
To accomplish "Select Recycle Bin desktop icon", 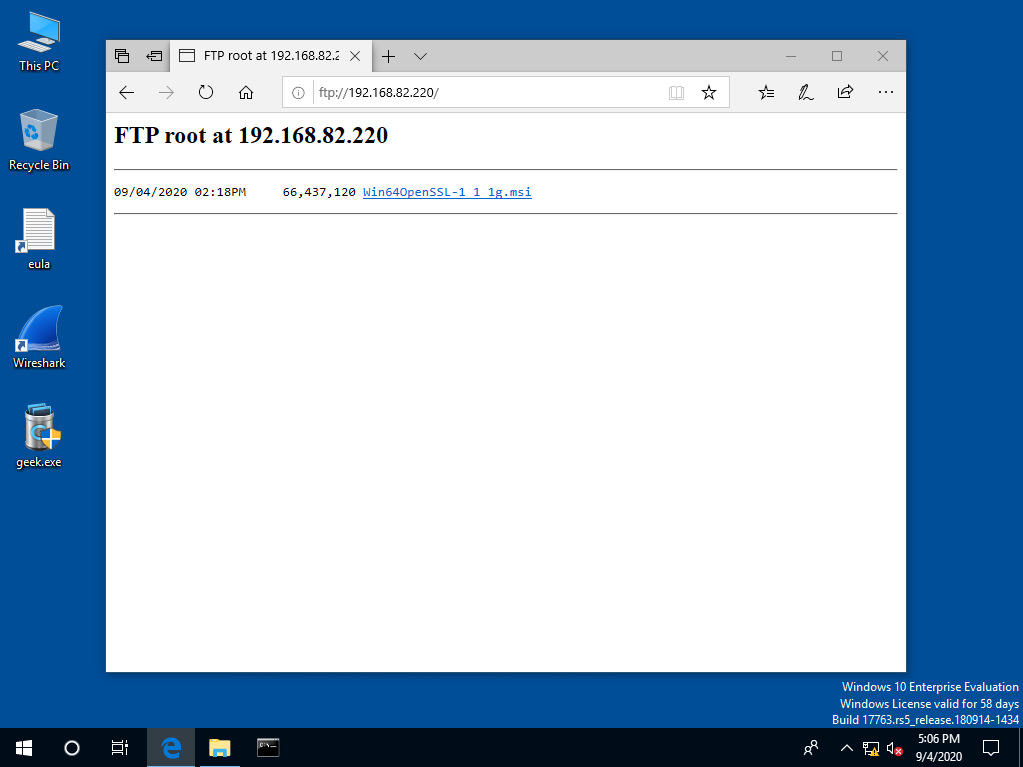I will 39,140.
